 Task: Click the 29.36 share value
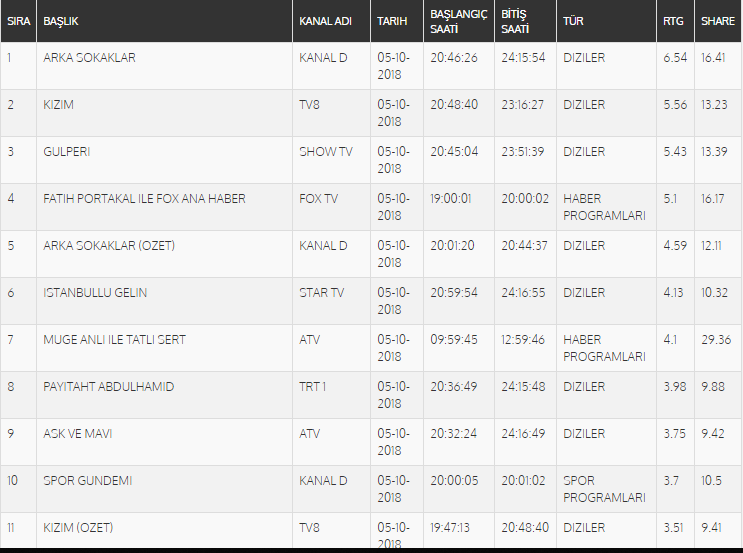tap(716, 339)
